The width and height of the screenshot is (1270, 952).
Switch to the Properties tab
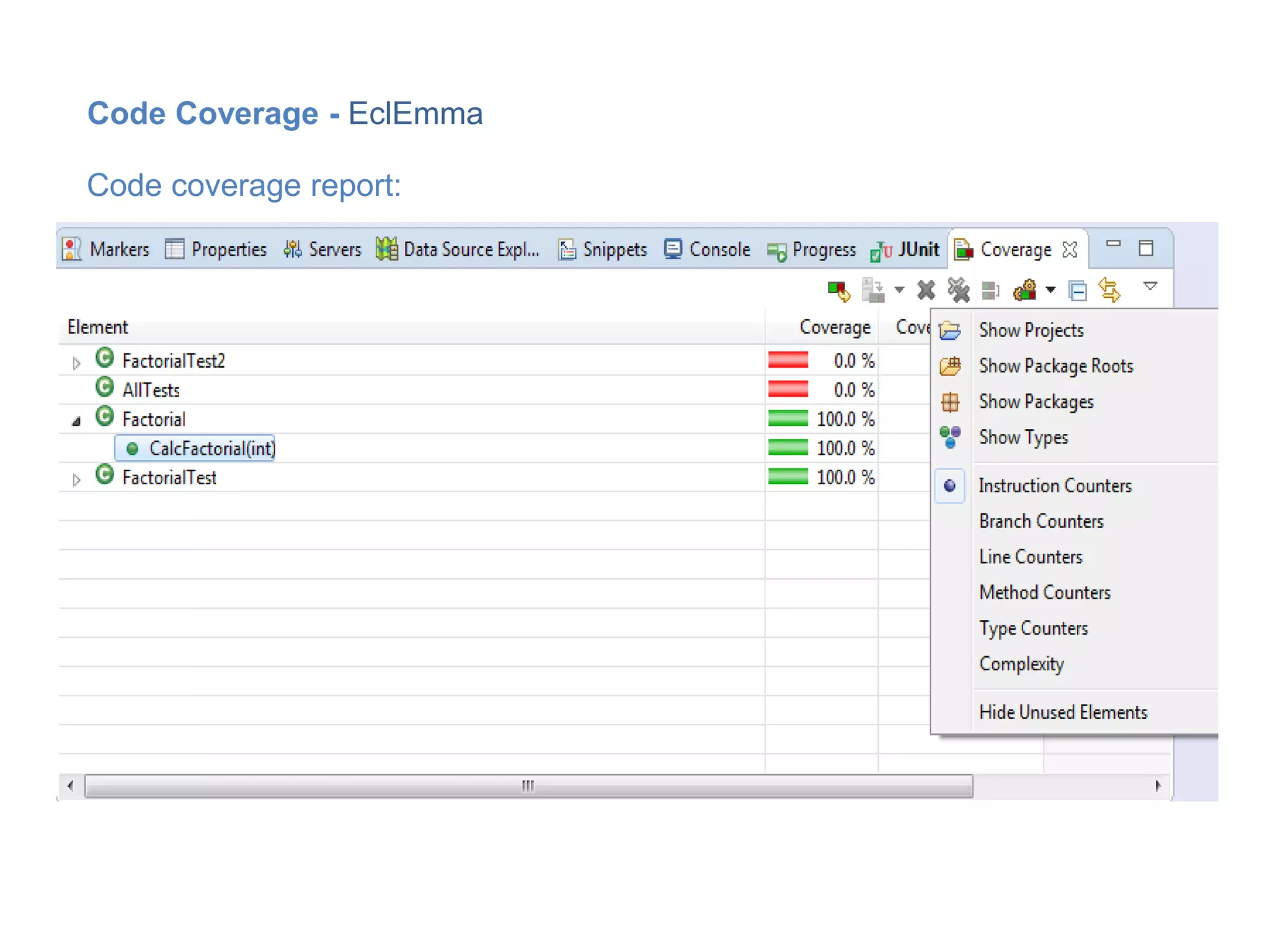pyautogui.click(x=216, y=249)
